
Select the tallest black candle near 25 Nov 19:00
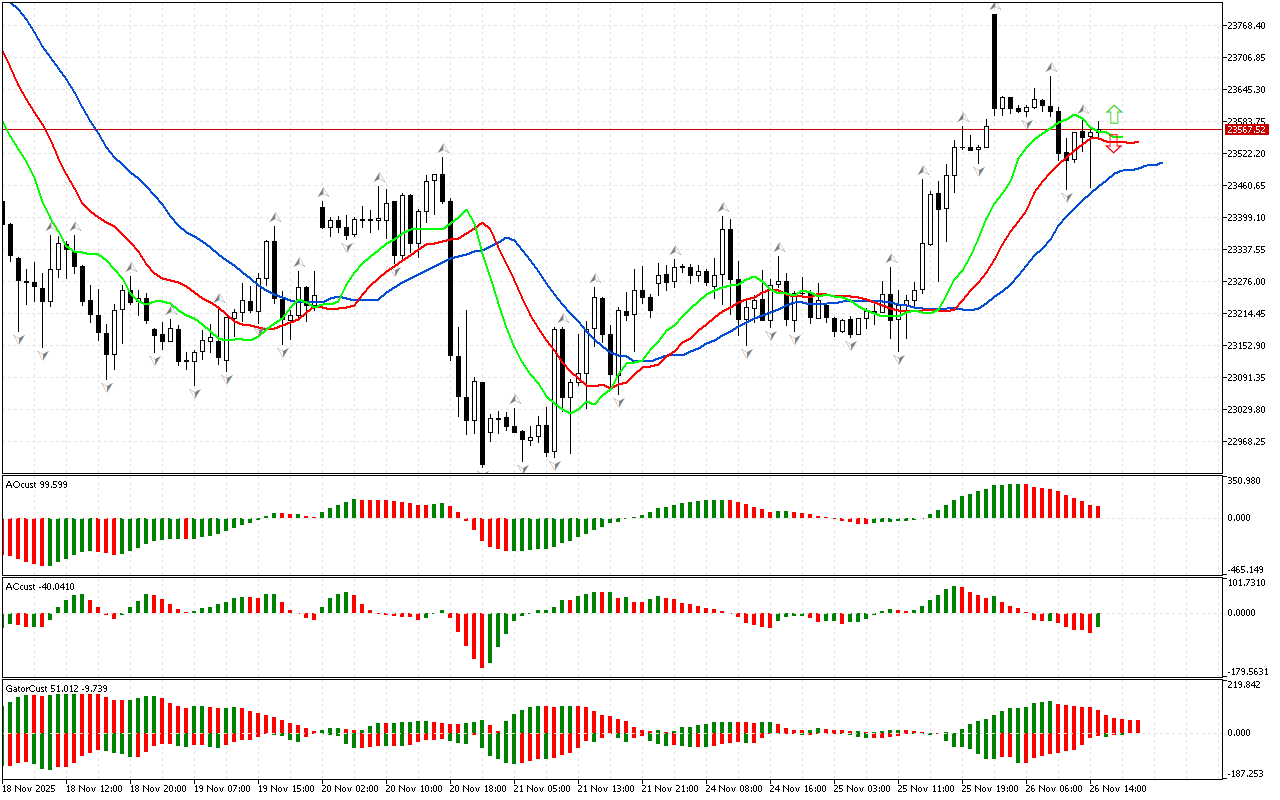[995, 60]
